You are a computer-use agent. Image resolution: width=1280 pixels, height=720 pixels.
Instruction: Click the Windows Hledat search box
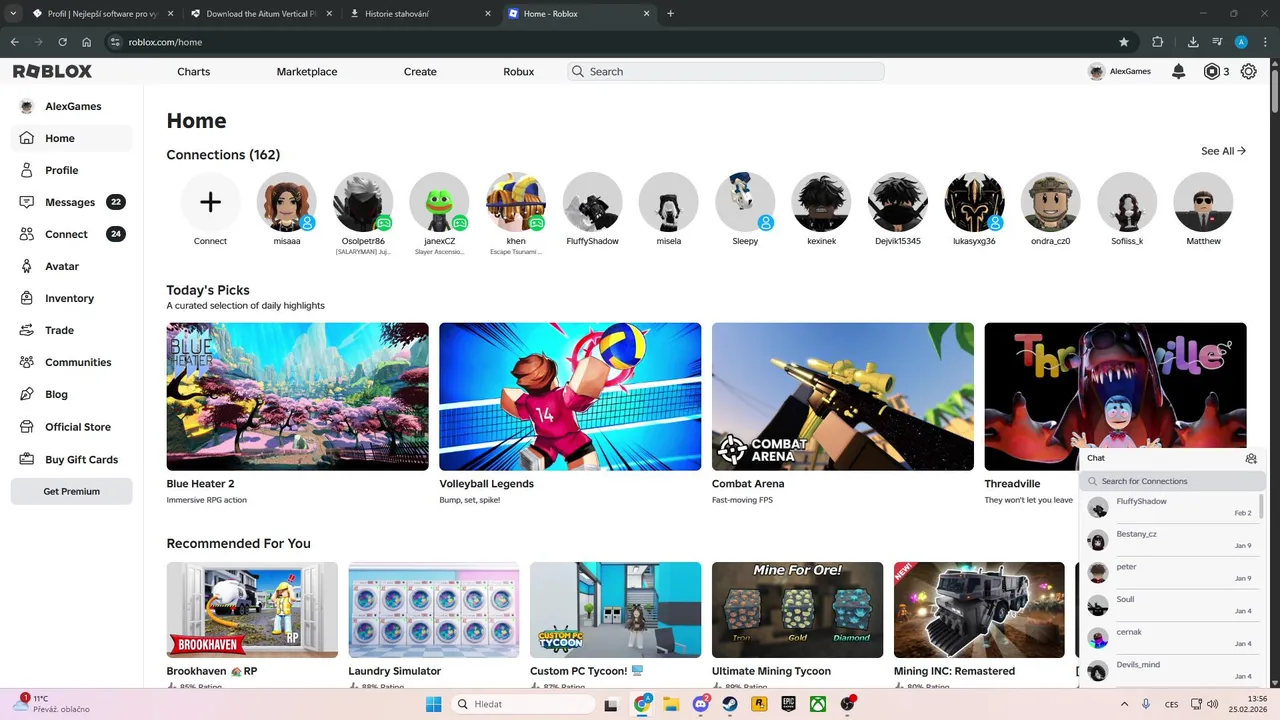pyautogui.click(x=522, y=704)
